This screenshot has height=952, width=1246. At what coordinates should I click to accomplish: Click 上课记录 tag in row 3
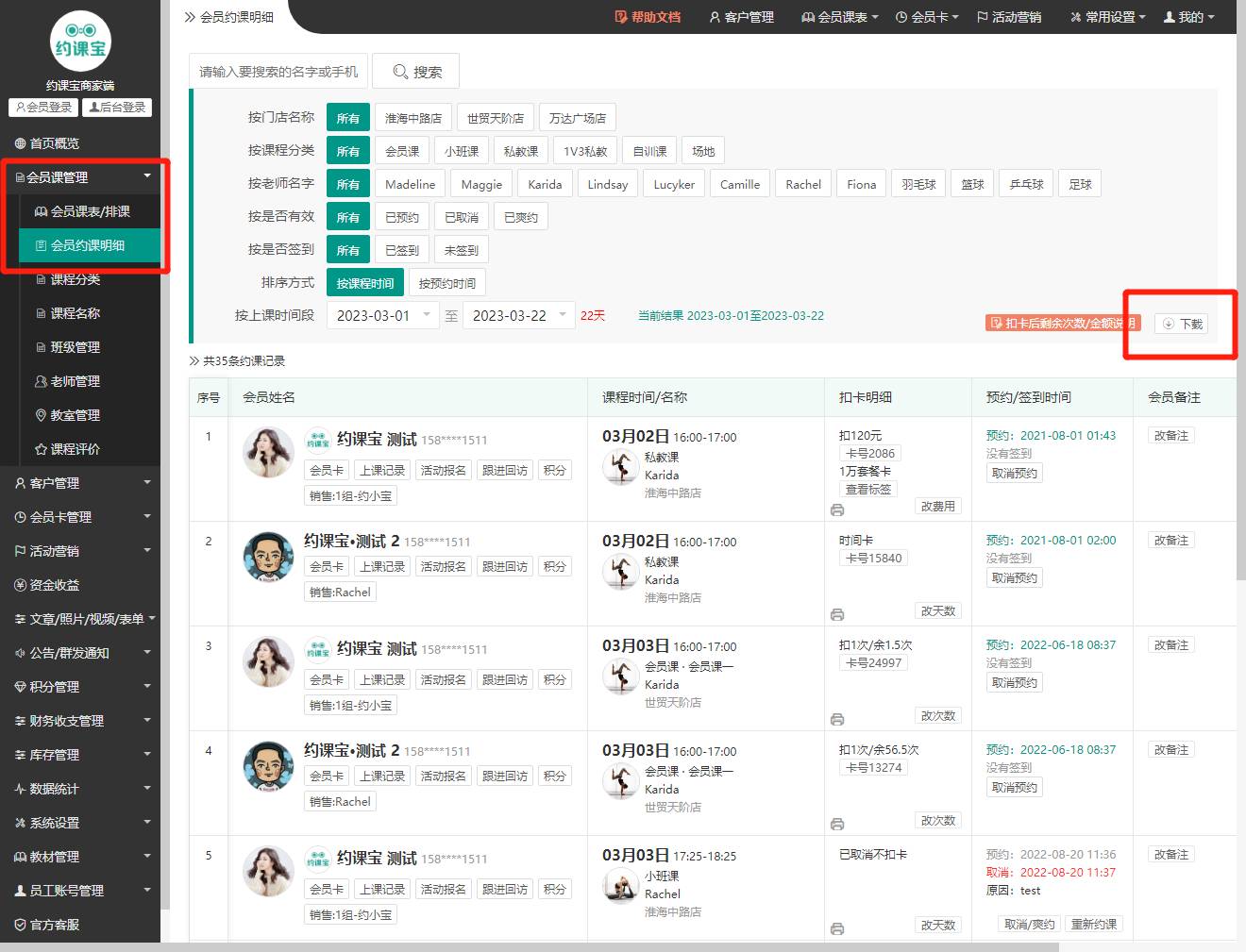click(382, 679)
